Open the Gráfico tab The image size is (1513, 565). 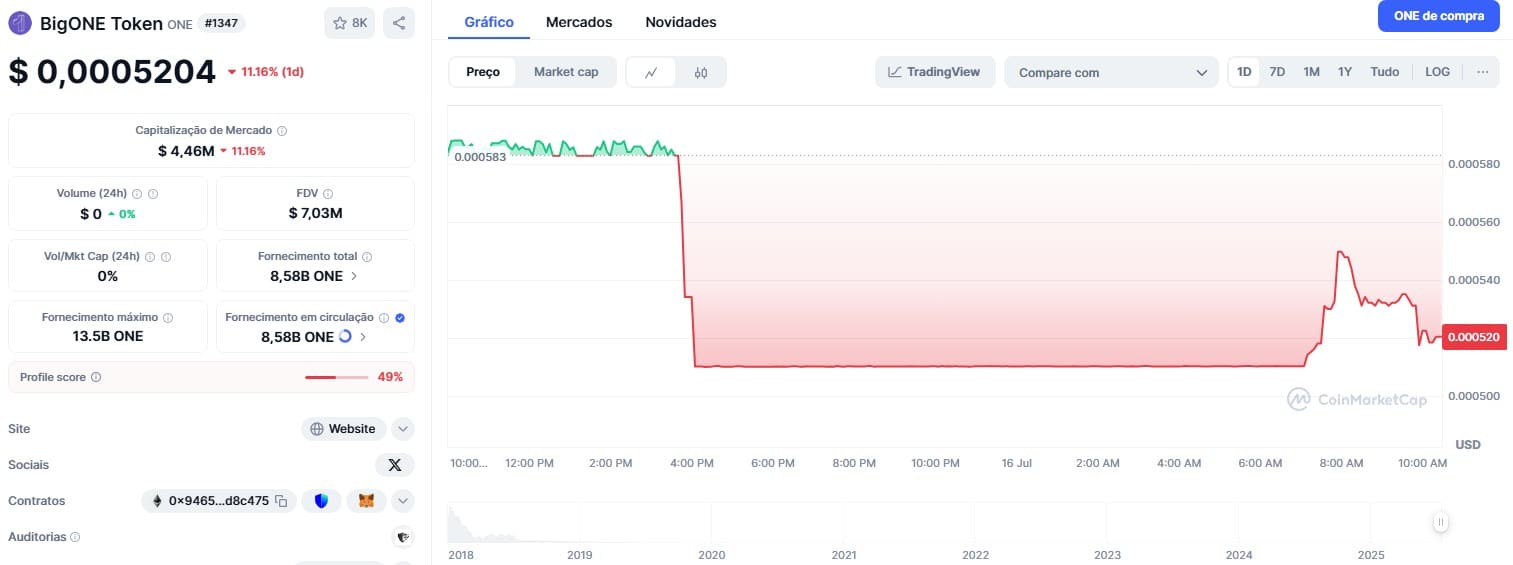click(489, 21)
